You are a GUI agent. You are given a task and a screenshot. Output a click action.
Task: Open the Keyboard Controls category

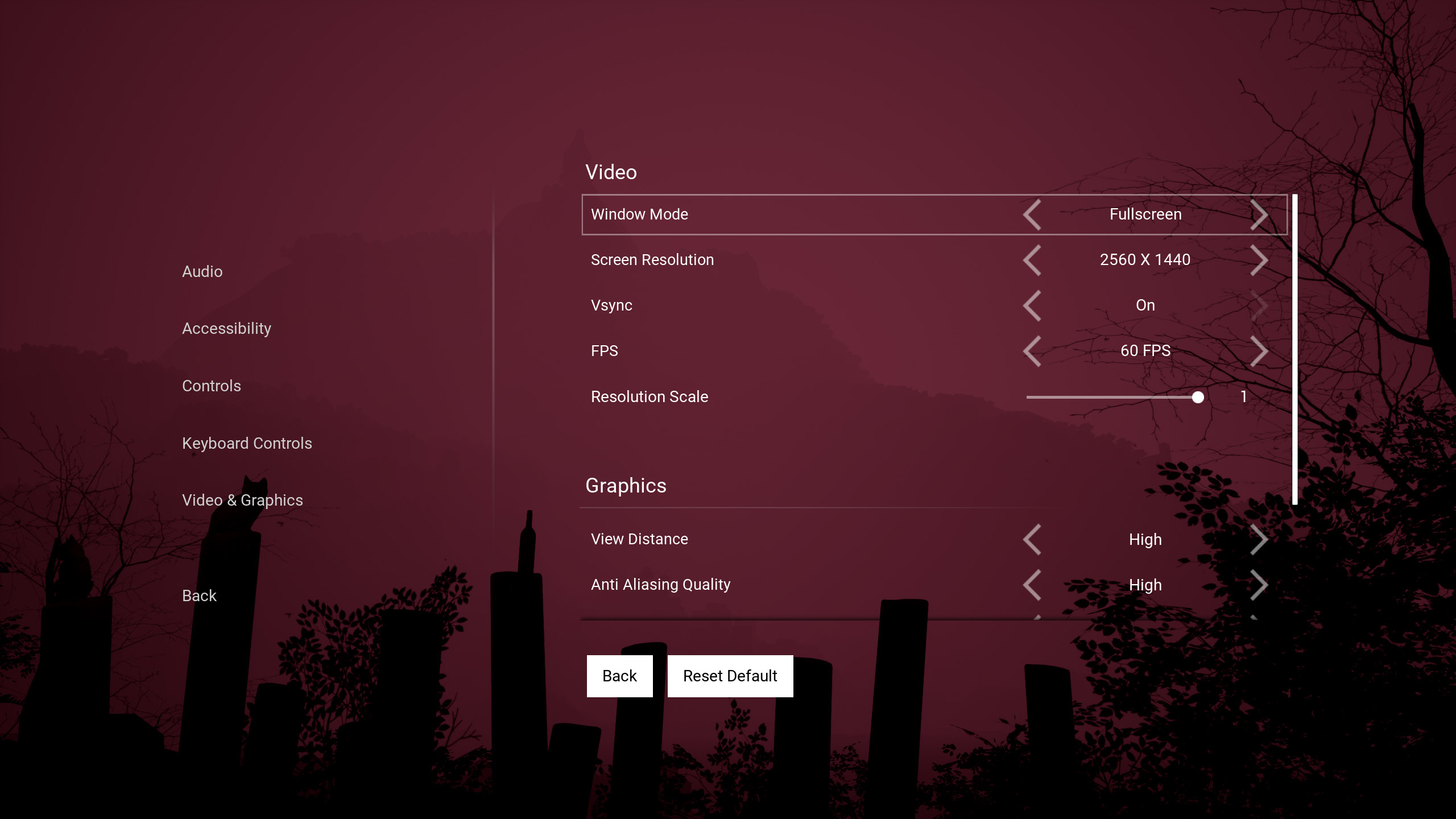[247, 443]
